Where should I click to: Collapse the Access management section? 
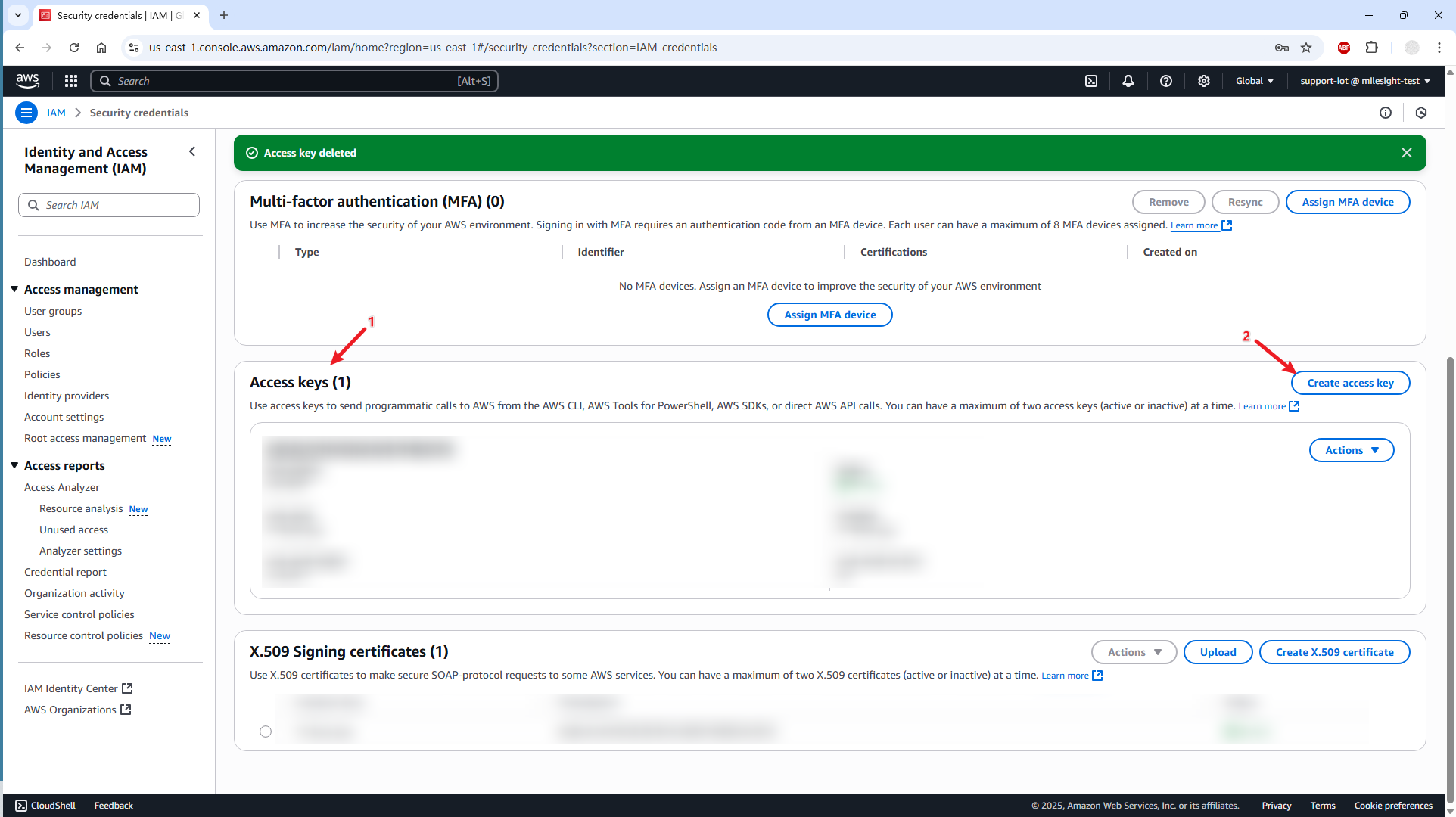(14, 289)
